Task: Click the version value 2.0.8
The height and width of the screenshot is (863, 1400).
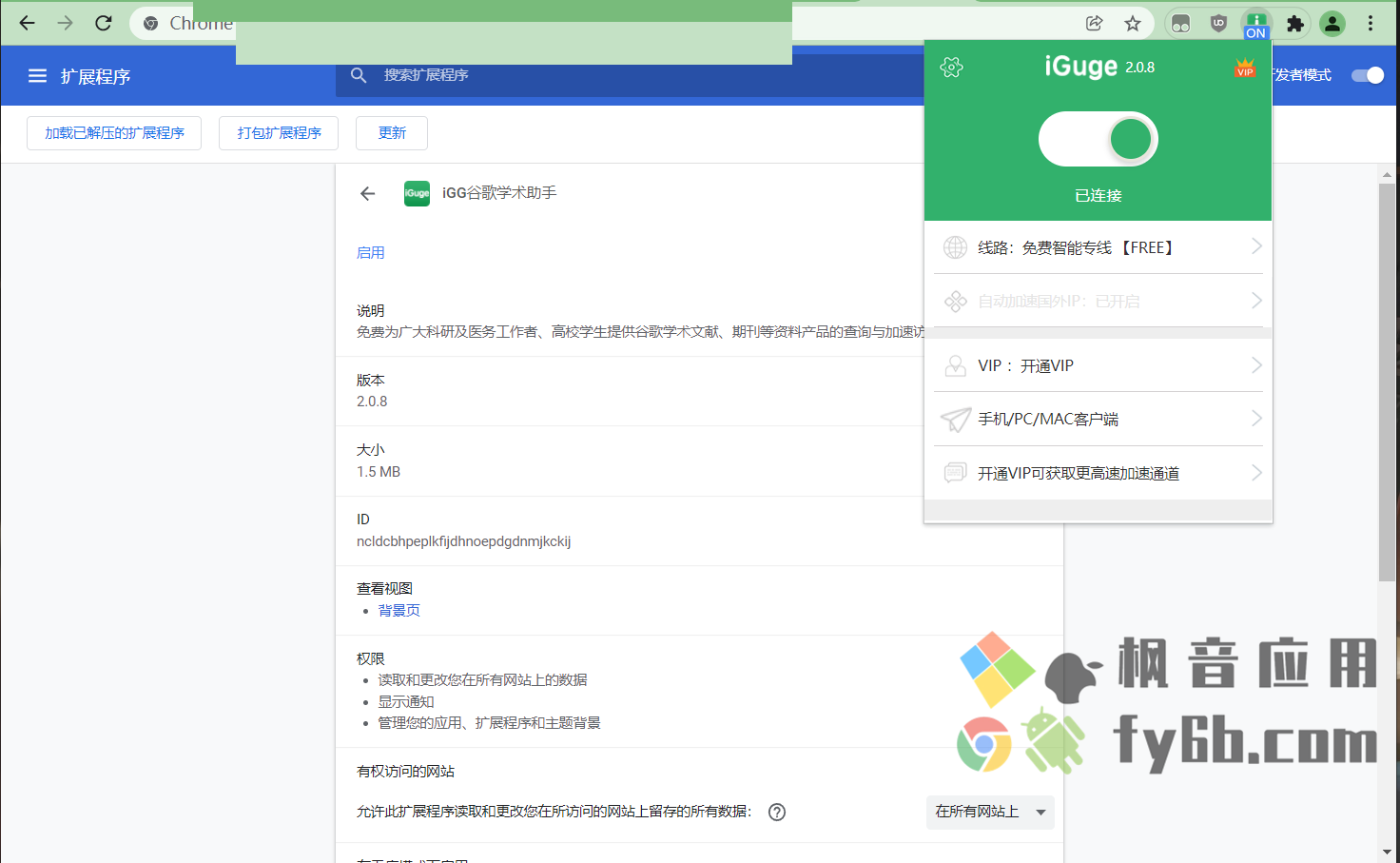Action: coord(372,402)
